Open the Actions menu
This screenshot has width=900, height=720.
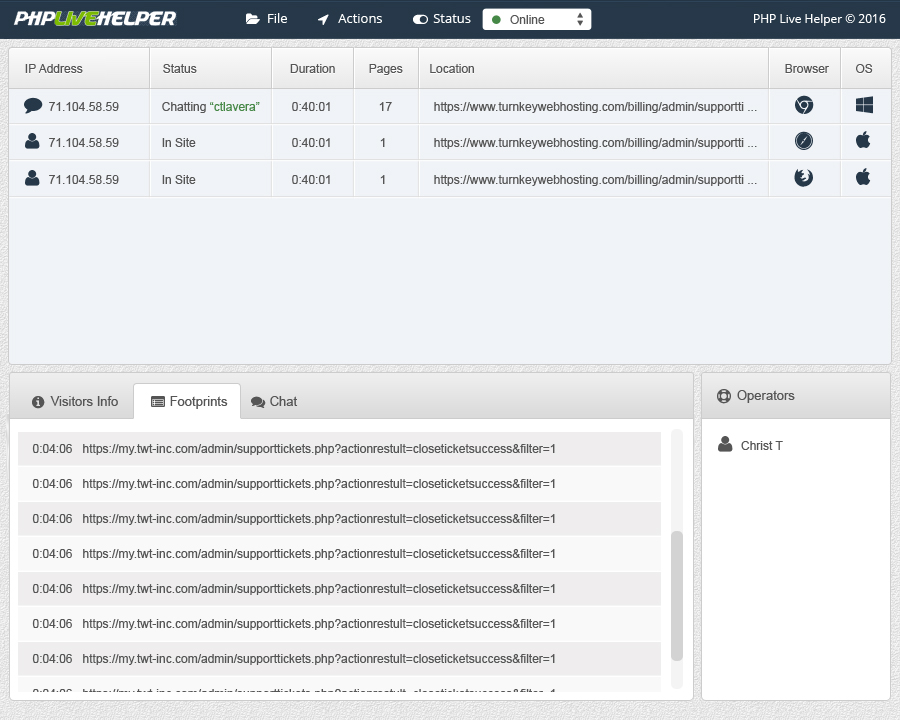pos(349,19)
